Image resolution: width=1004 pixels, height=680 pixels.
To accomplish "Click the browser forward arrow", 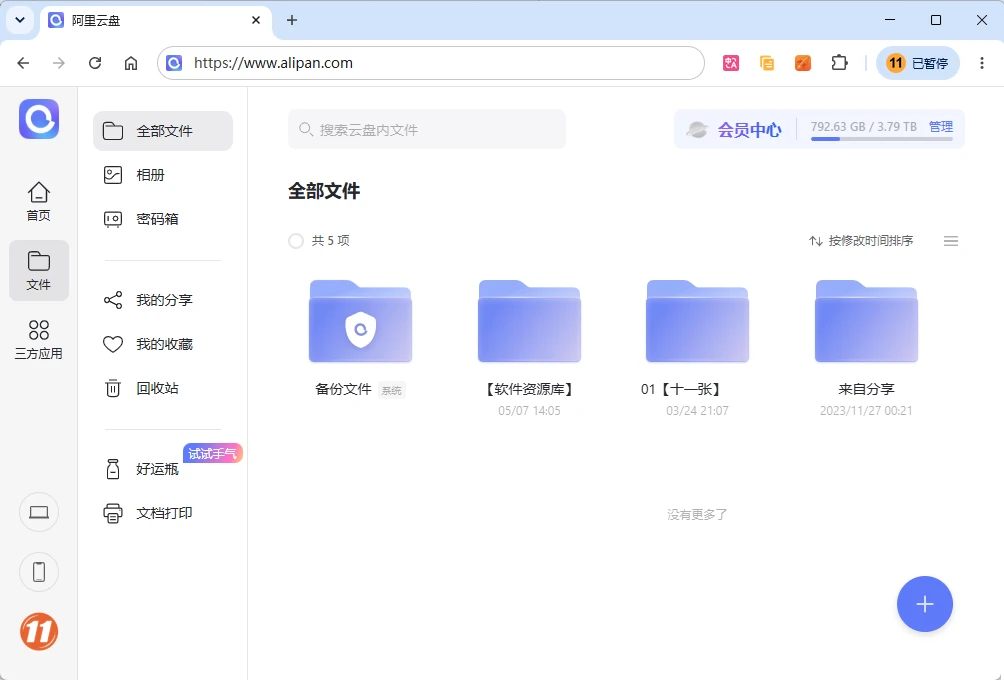I will pyautogui.click(x=59, y=63).
